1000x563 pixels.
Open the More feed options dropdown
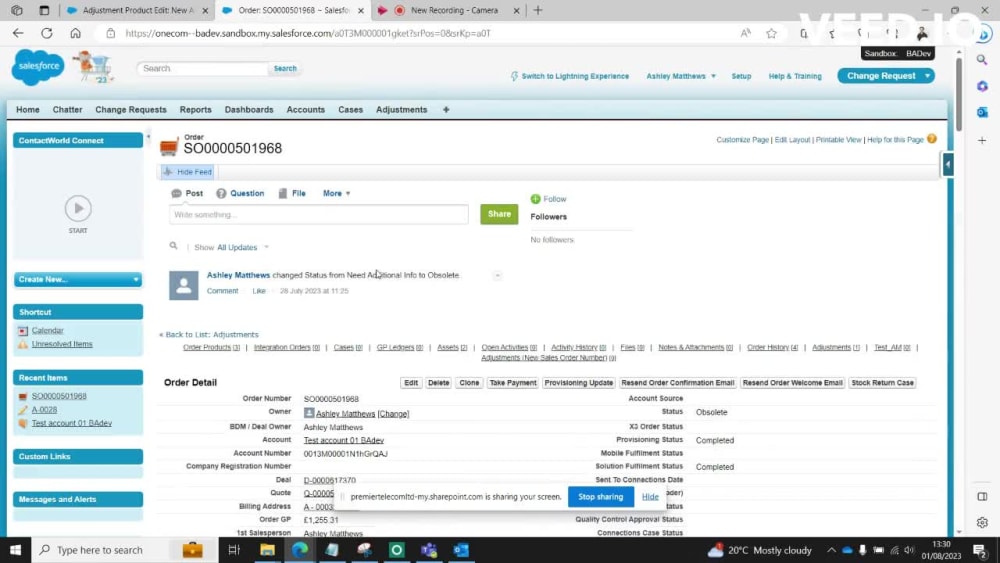(336, 193)
